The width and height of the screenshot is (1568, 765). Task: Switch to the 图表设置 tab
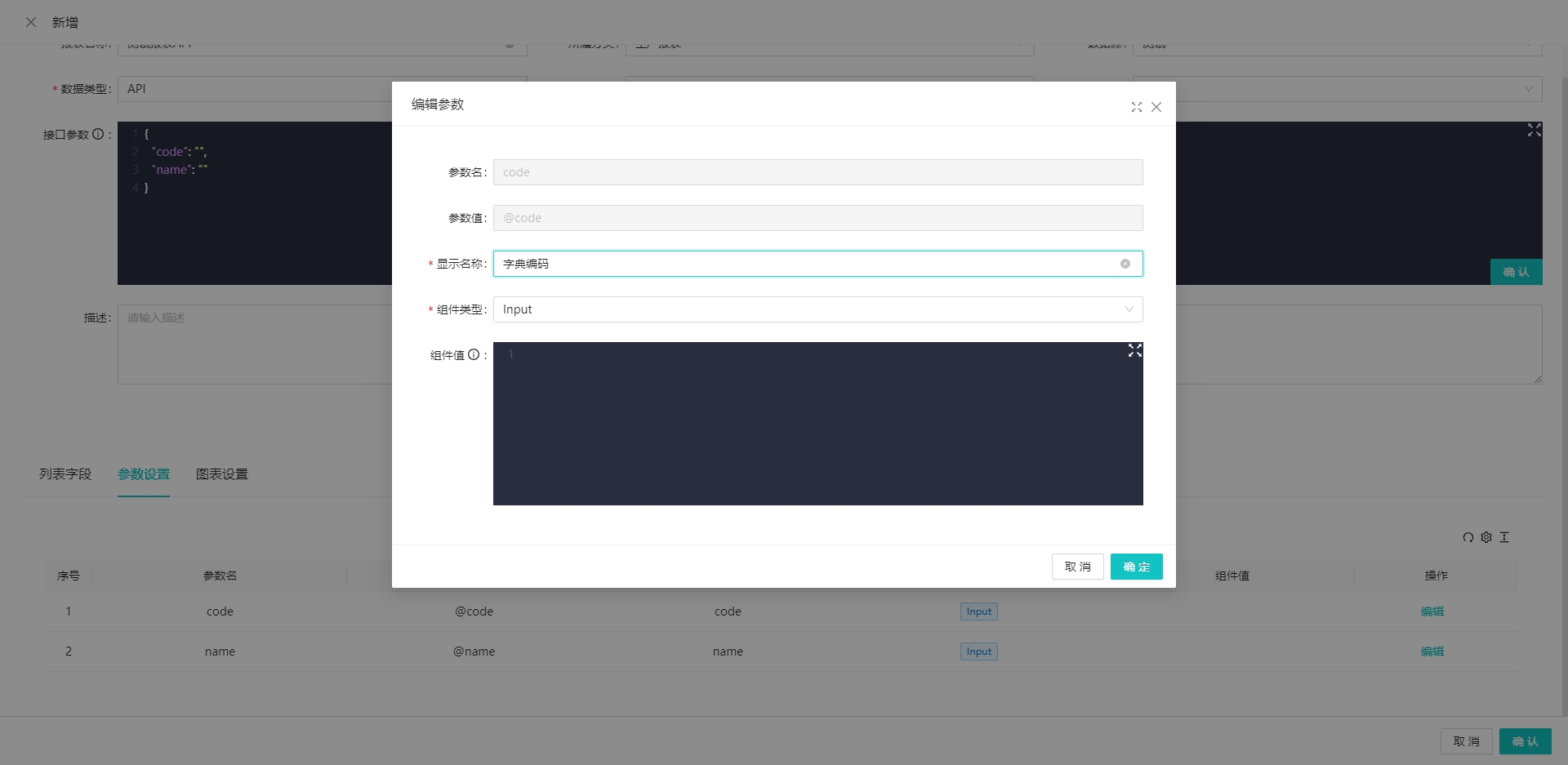pyautogui.click(x=222, y=474)
